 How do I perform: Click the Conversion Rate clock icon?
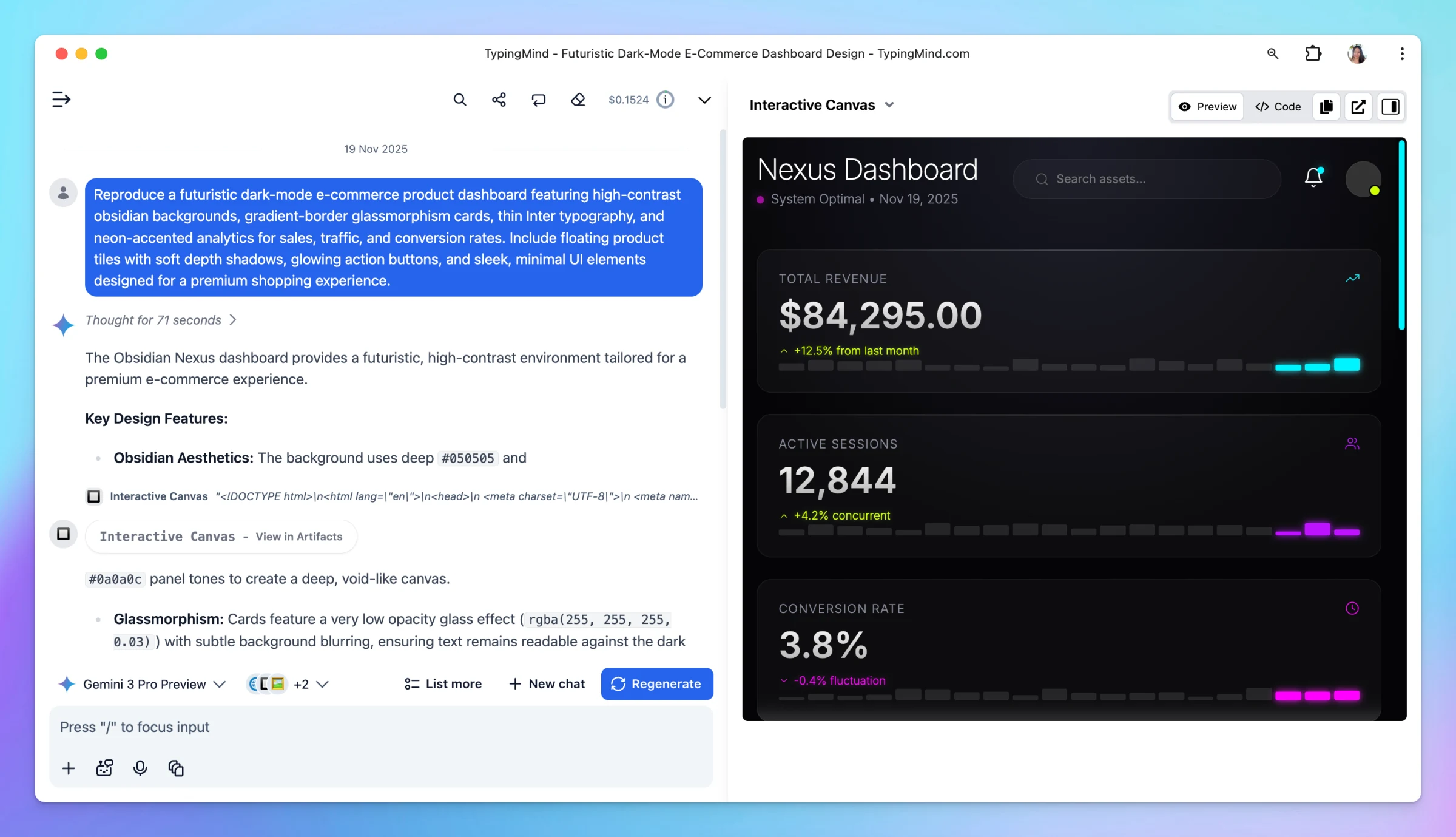[x=1352, y=608]
